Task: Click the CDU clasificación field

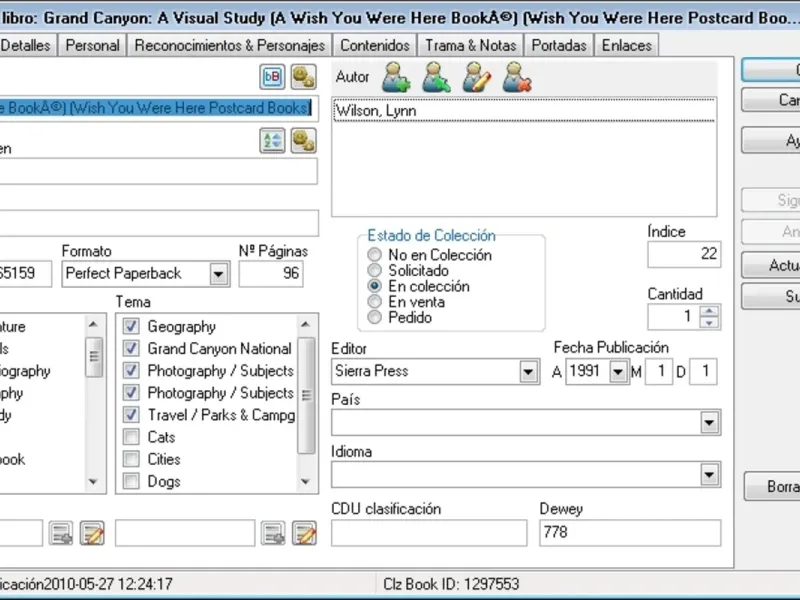Action: 429,533
